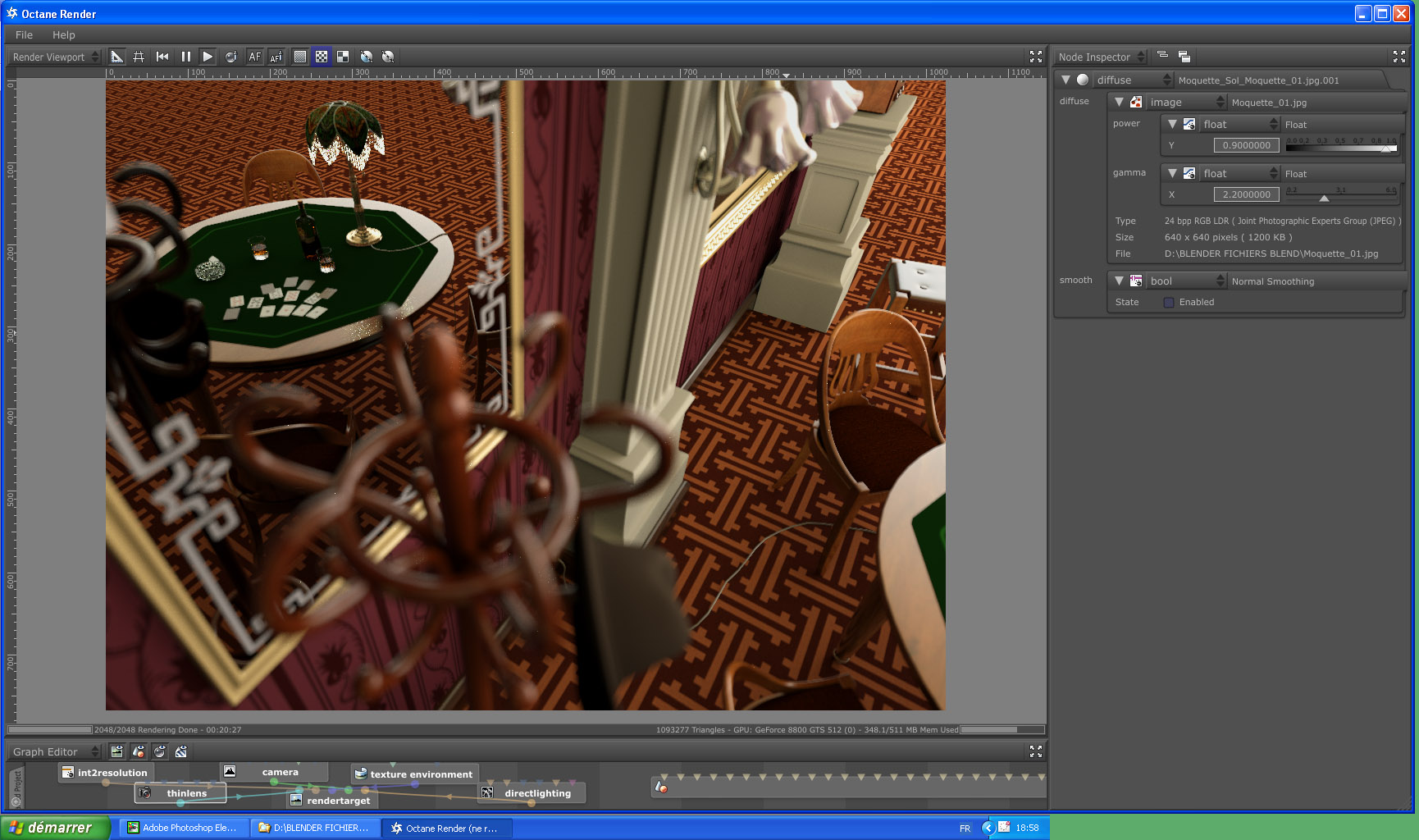Open the File menu
This screenshot has width=1419, height=840.
tap(24, 34)
